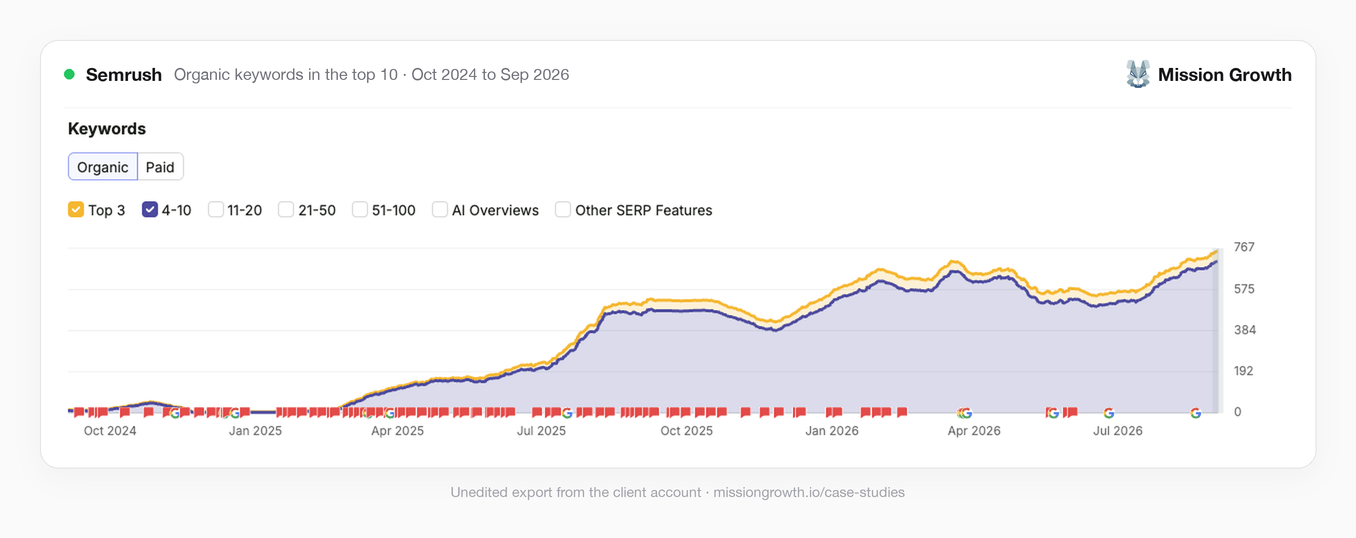Screen dimensions: 1356x538
Task: Click the Keywords heading
Action: pyautogui.click(x=107, y=129)
